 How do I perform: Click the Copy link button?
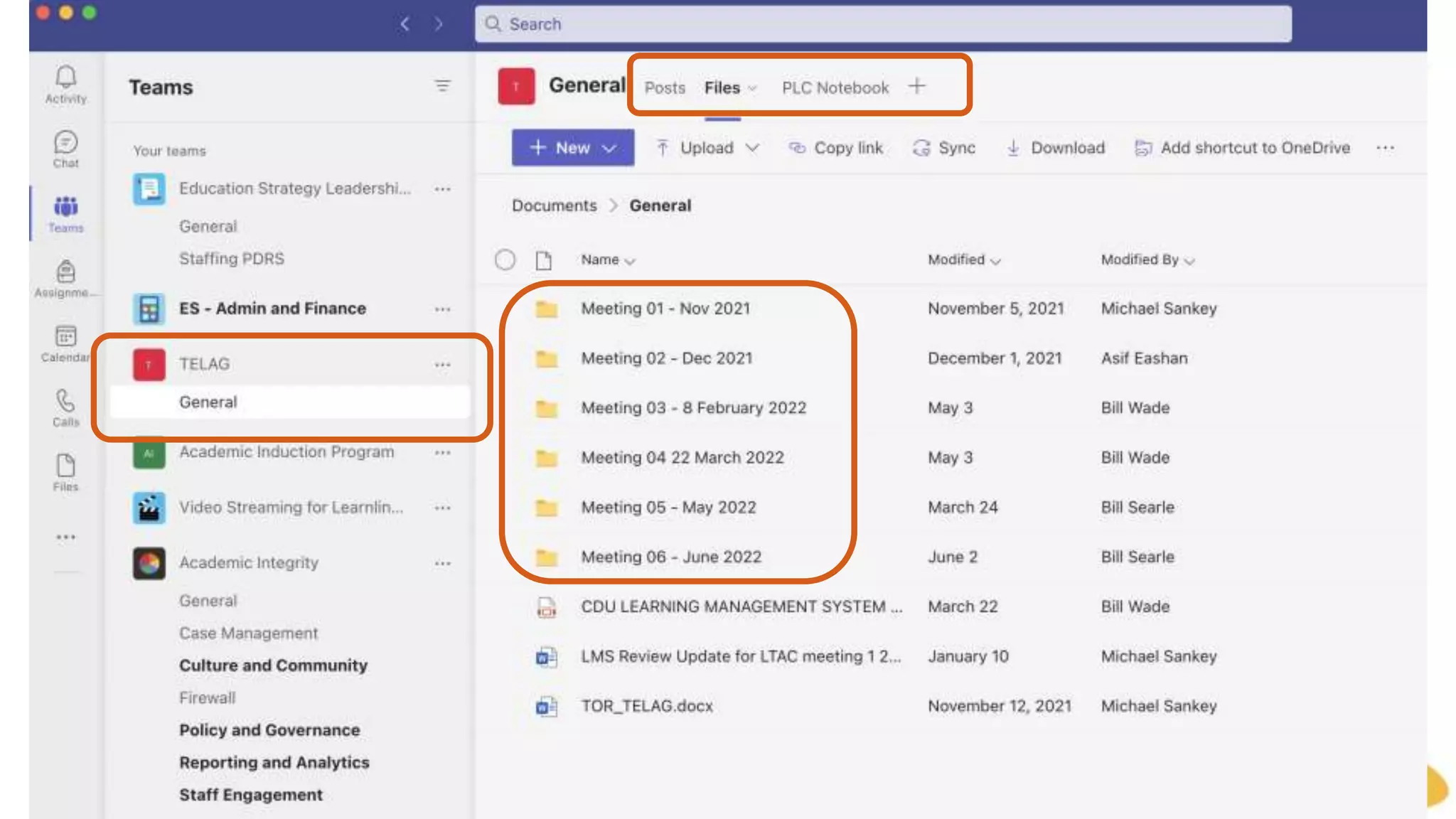(836, 148)
